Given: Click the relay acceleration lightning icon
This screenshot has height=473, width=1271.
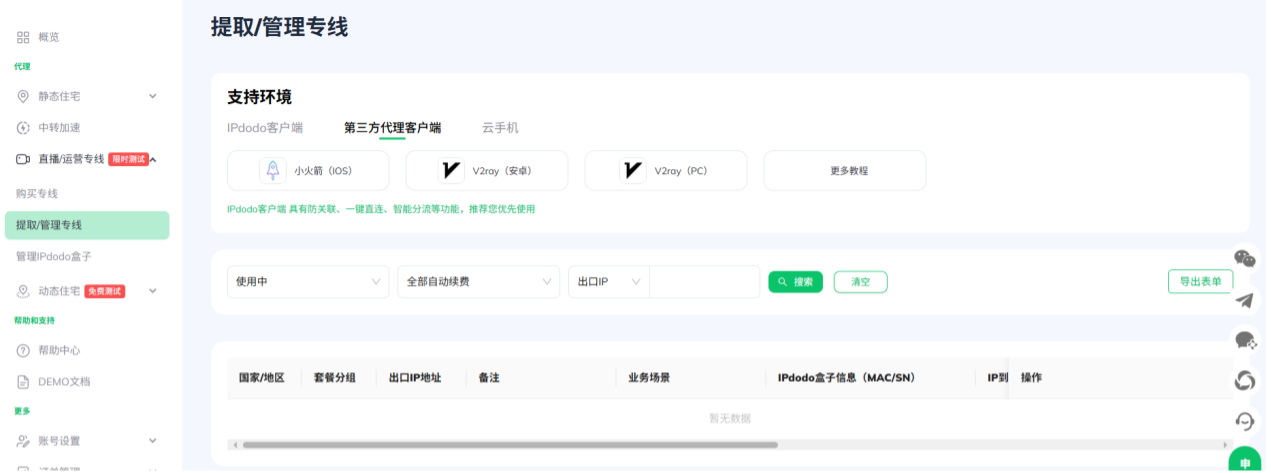Looking at the screenshot, I should tap(23, 127).
